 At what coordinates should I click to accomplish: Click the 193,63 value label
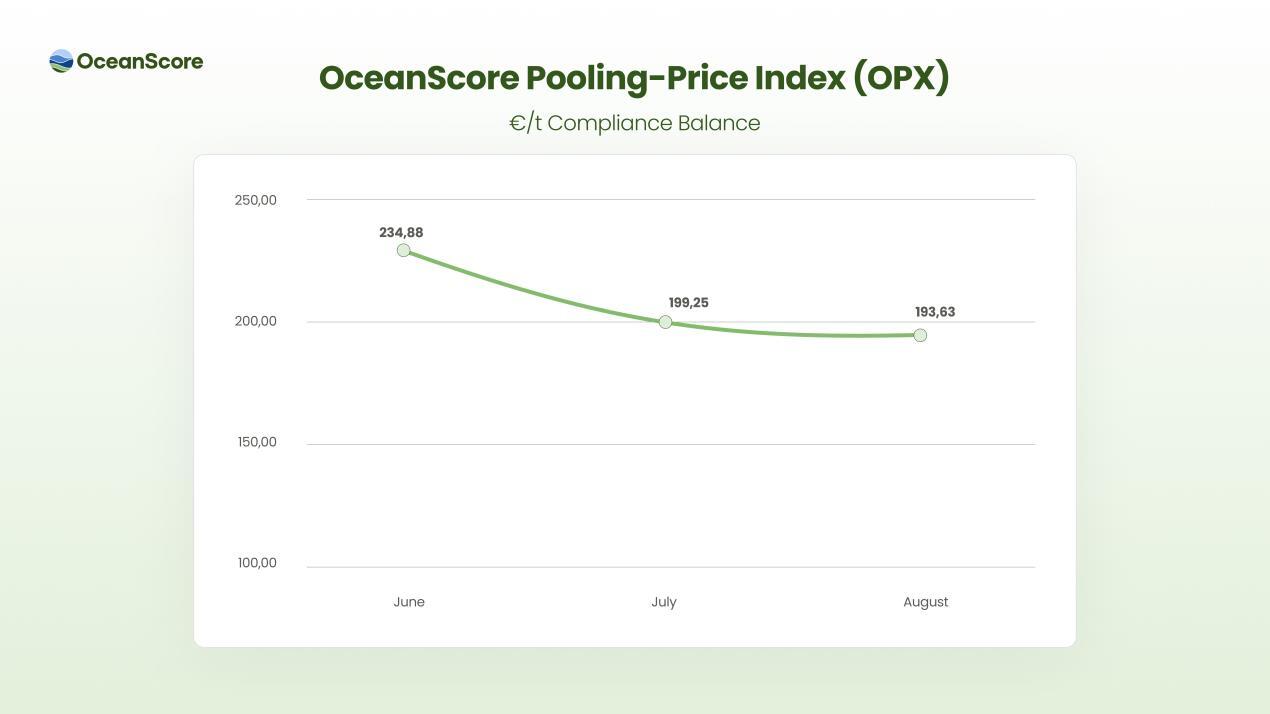935,312
